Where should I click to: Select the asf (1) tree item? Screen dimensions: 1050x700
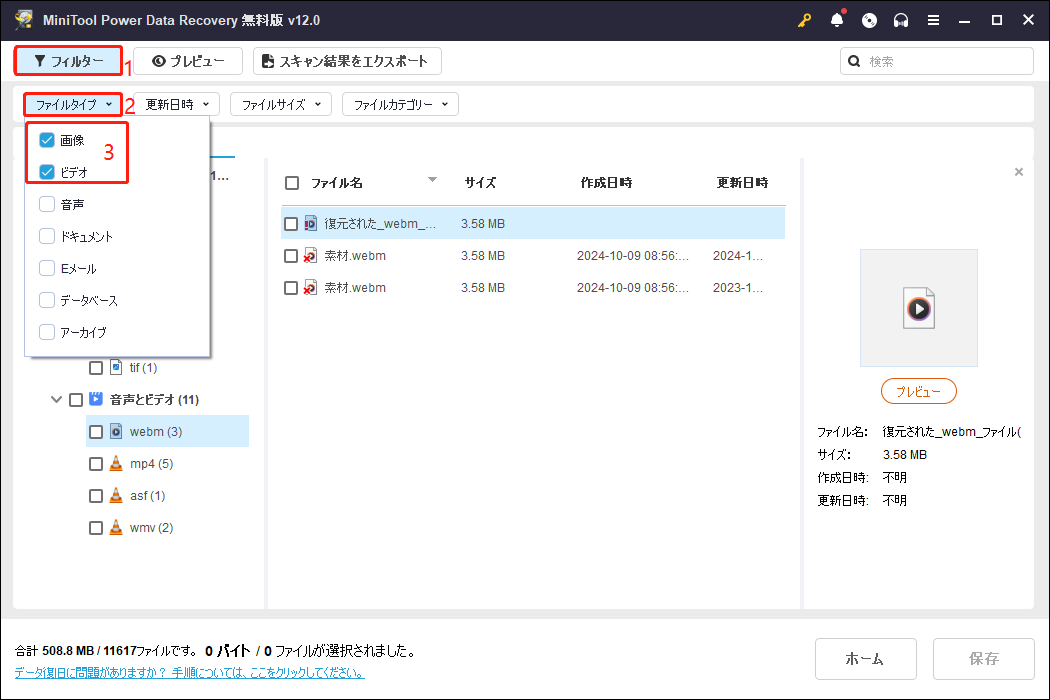pyautogui.click(x=147, y=496)
